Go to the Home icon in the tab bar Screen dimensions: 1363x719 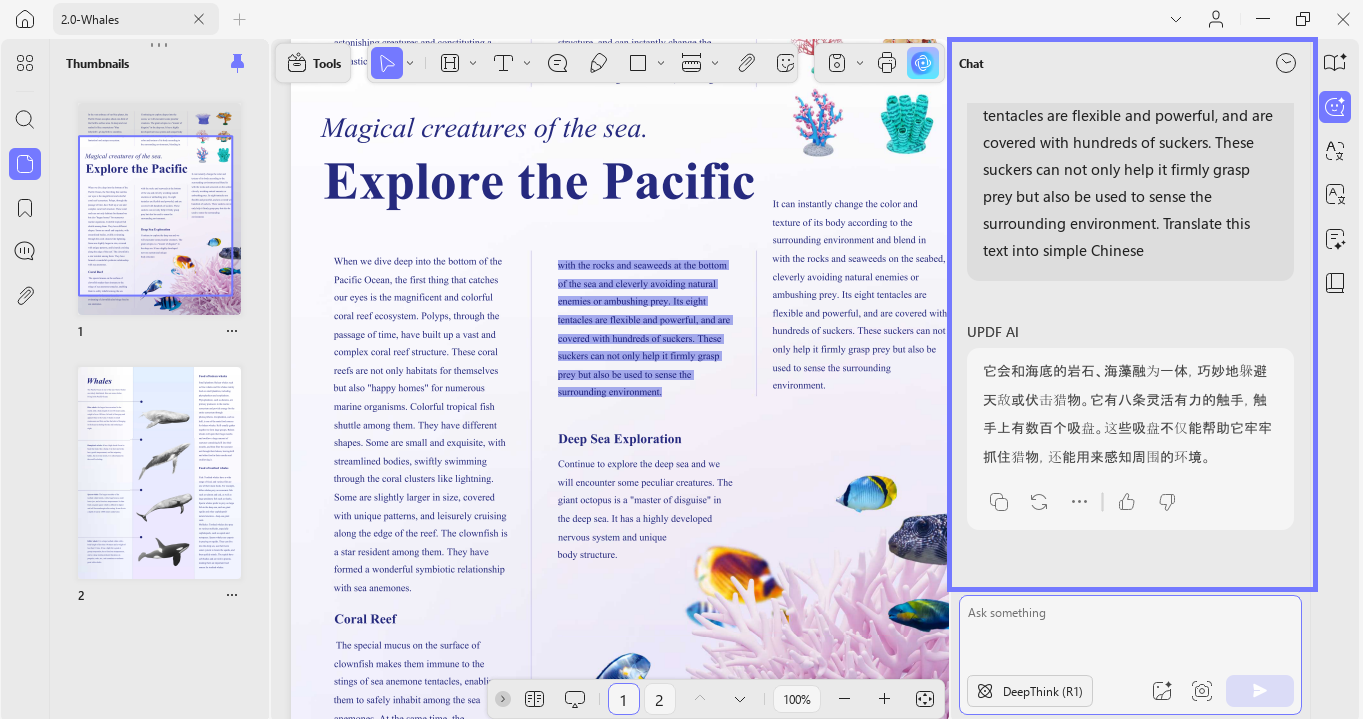click(x=25, y=19)
